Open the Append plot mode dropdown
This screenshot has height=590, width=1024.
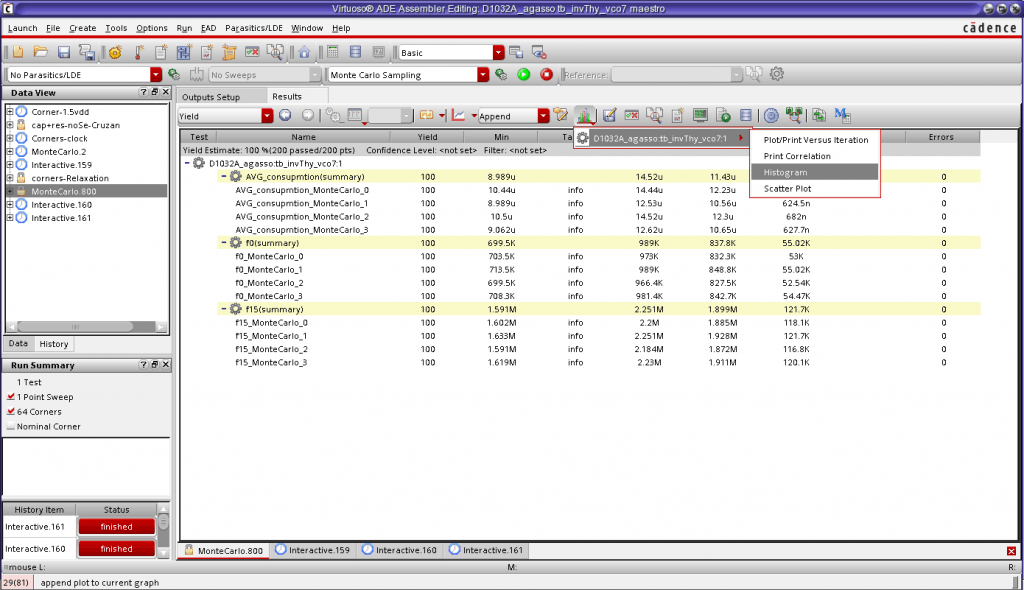tap(543, 116)
